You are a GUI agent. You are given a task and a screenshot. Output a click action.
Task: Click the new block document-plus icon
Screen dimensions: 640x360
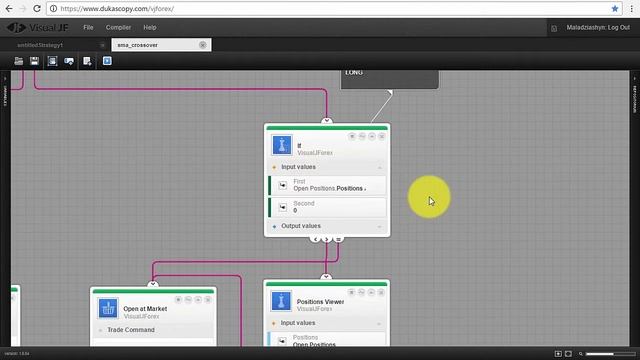(x=87, y=61)
